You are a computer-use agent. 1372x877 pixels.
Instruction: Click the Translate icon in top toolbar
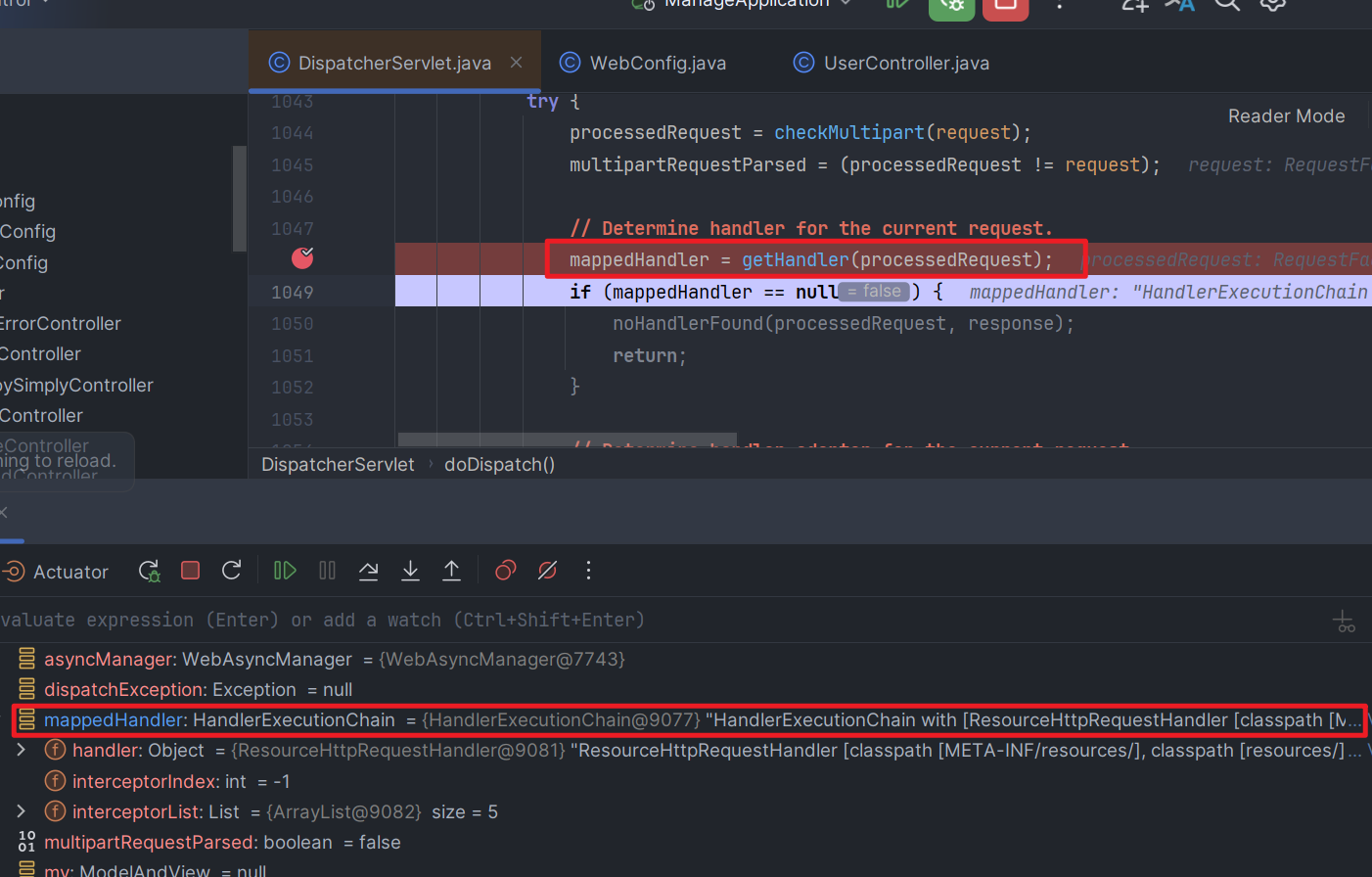(x=1180, y=5)
